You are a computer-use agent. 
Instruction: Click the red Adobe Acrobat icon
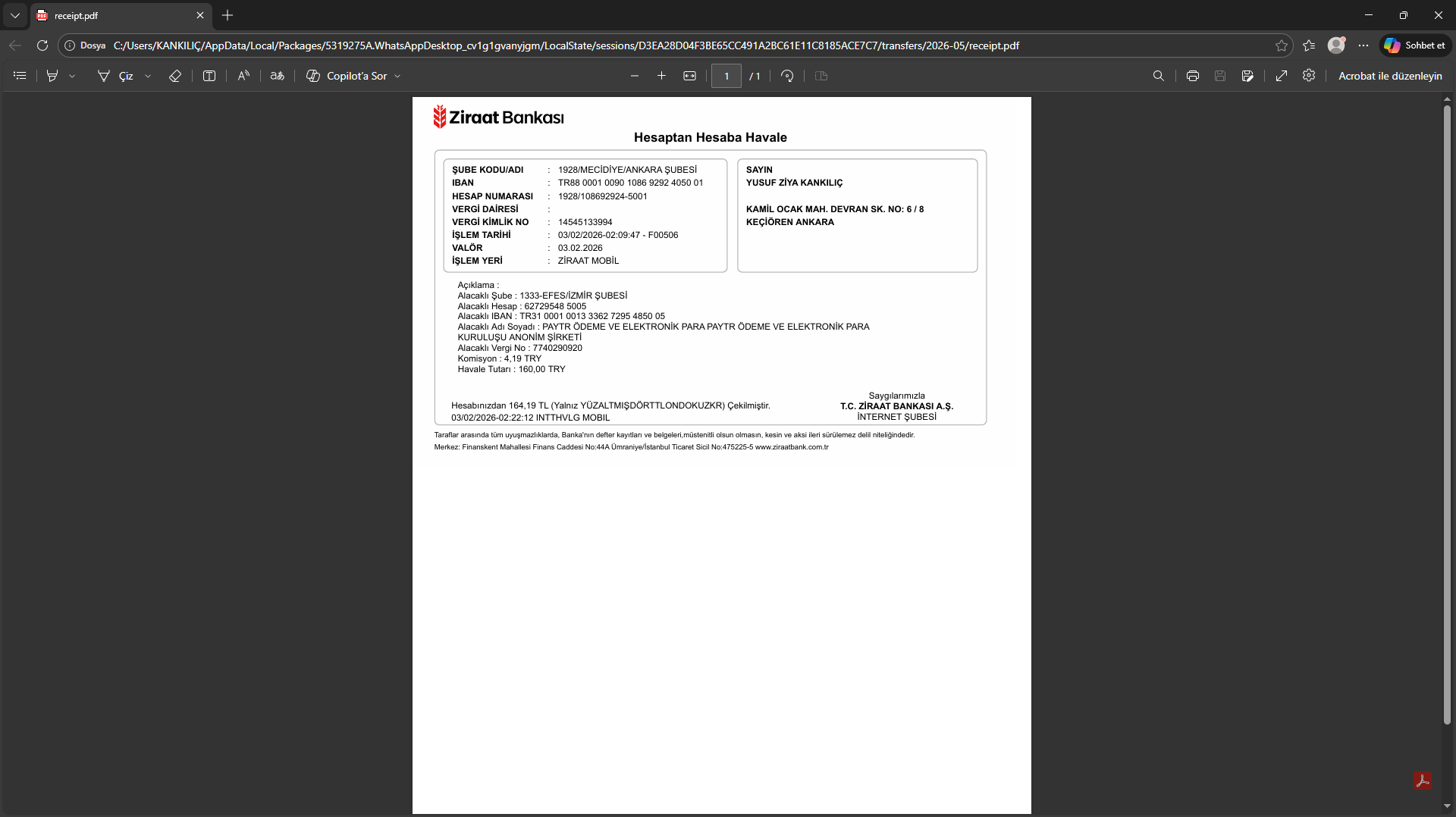coord(1423,781)
